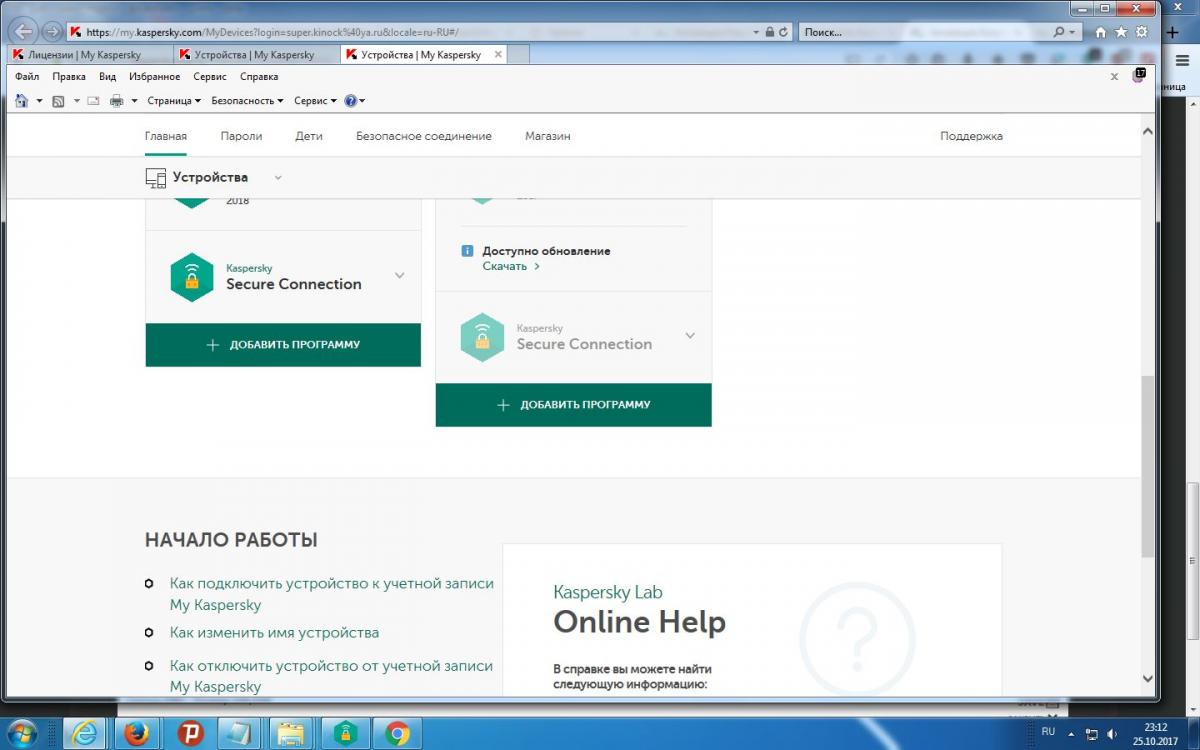Image resolution: width=1200 pixels, height=750 pixels.
Task: Click the left Kaspersky Secure Connection icon
Action: coord(191,277)
